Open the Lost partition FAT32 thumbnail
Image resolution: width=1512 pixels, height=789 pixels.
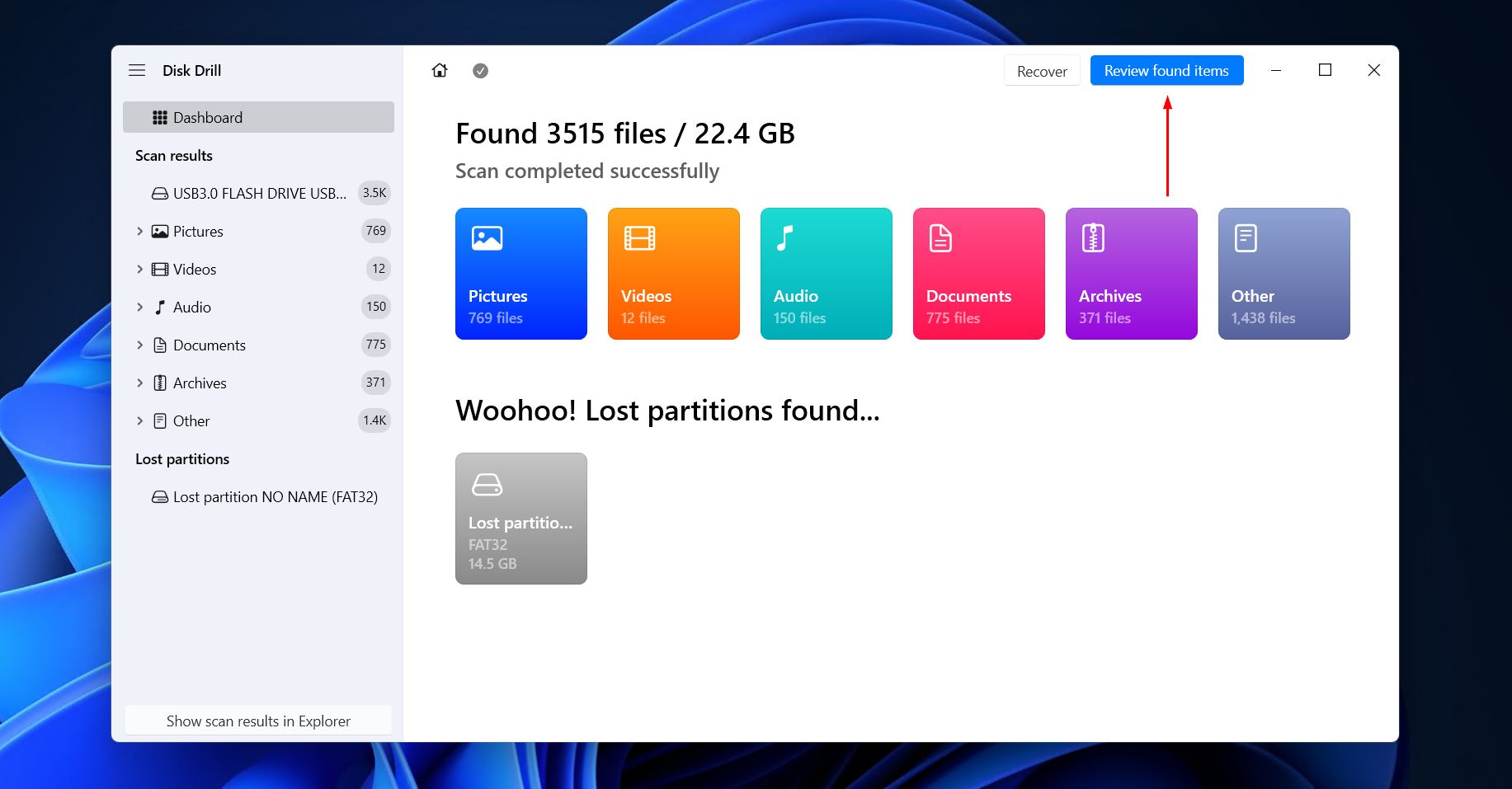click(x=520, y=518)
